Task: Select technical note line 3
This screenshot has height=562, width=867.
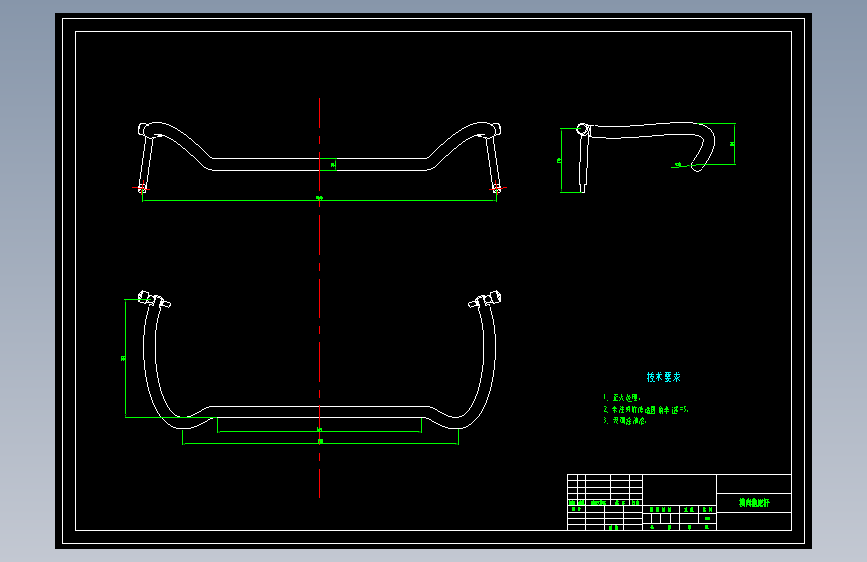Action: 625,421
